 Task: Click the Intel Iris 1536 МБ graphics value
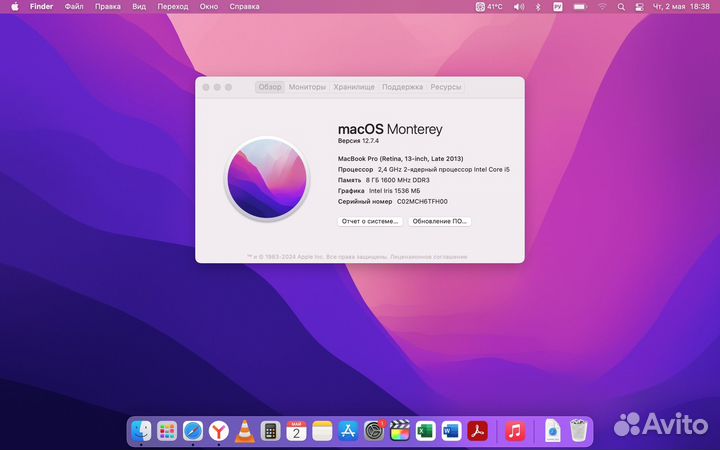click(x=394, y=191)
